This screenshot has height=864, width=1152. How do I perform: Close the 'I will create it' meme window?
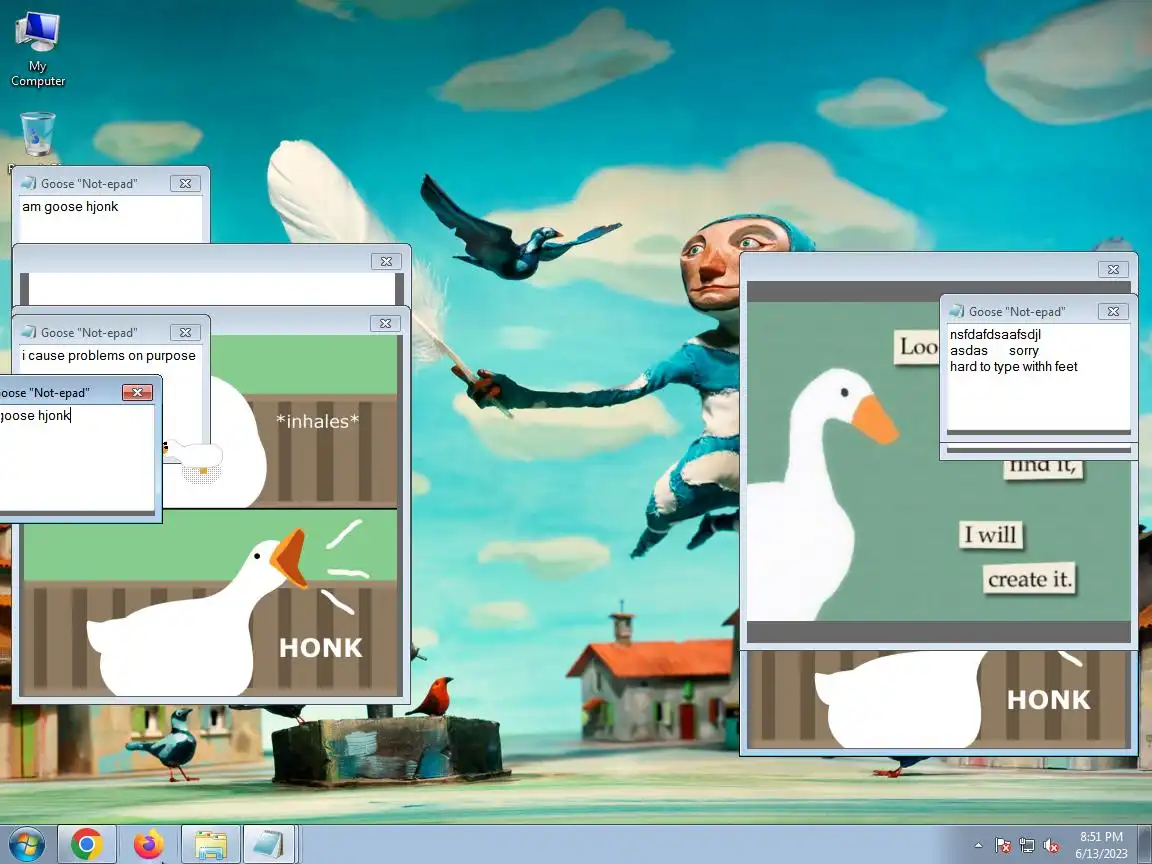pos(1113,270)
